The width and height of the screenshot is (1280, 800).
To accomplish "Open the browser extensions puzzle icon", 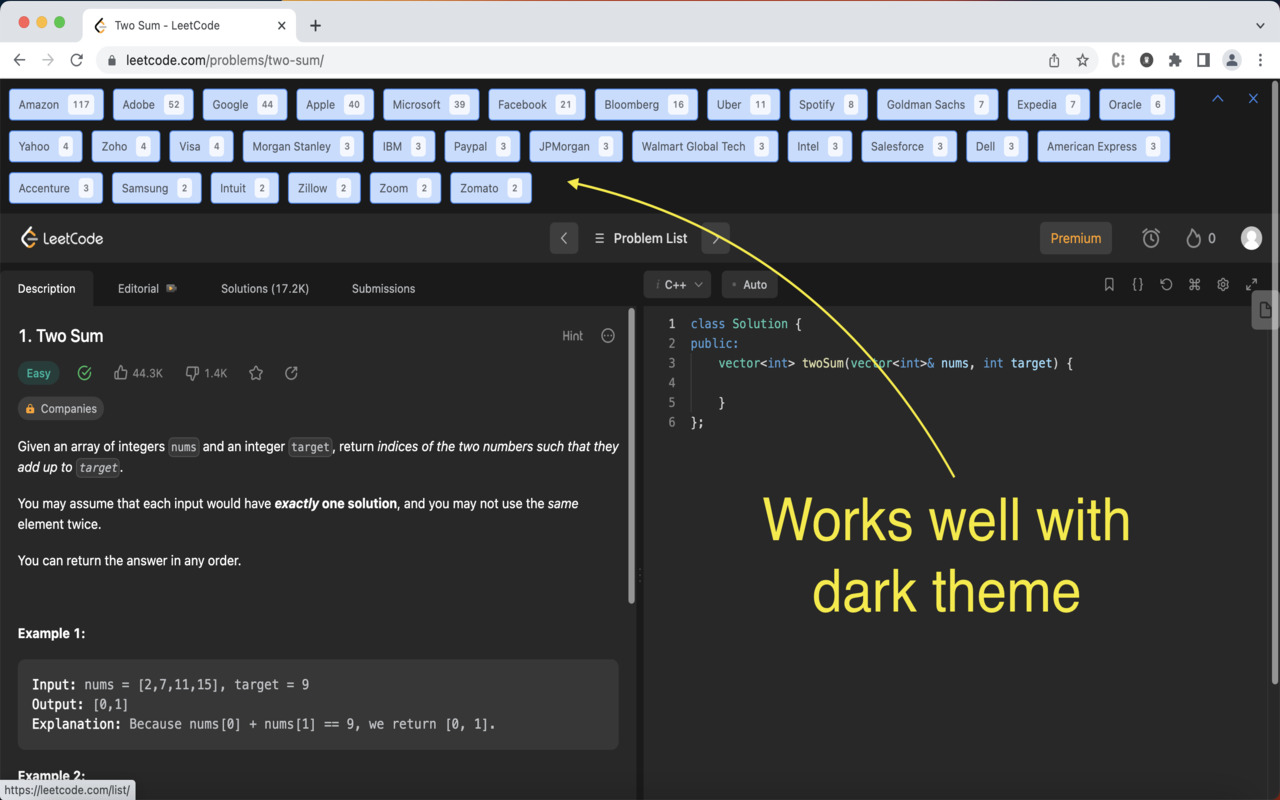I will [1175, 60].
